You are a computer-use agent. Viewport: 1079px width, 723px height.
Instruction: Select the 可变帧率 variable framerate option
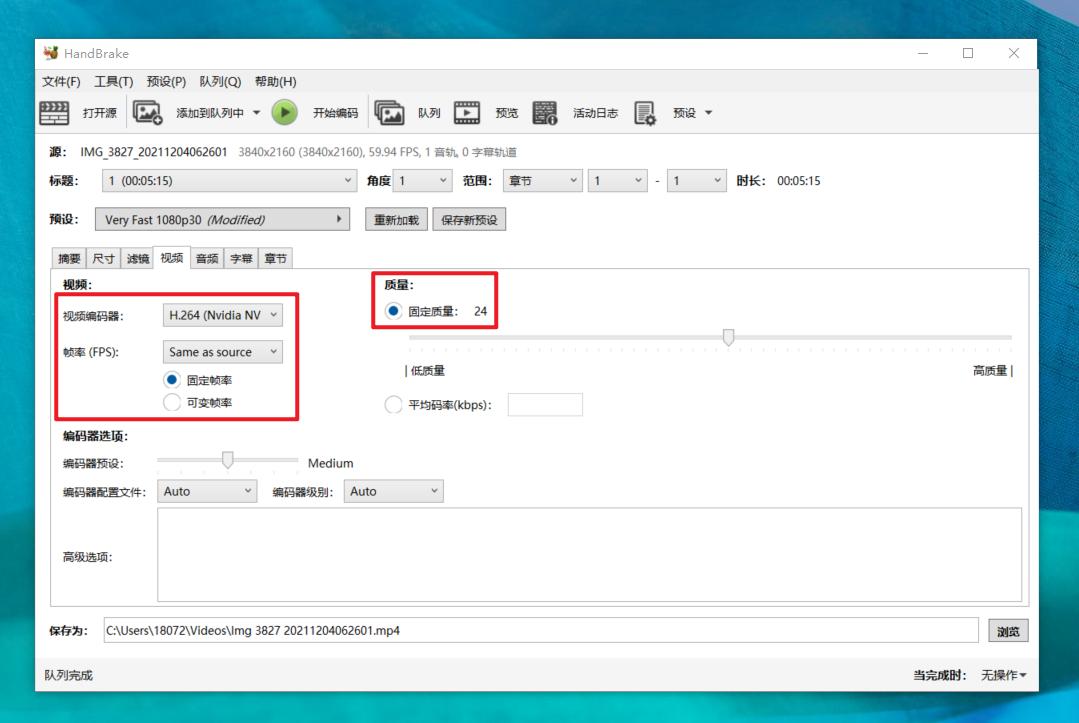click(172, 402)
